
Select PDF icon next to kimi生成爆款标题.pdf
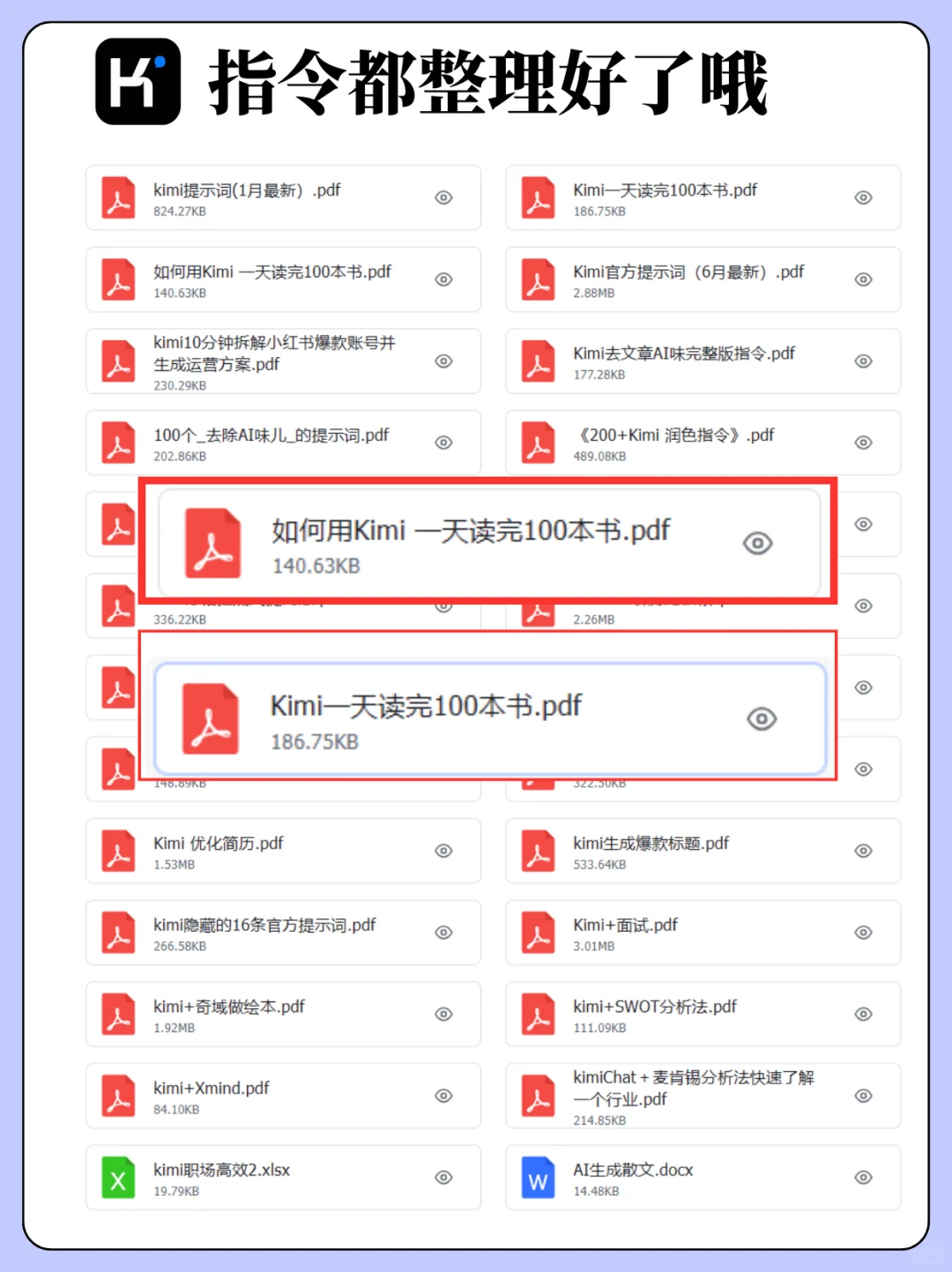coord(538,851)
